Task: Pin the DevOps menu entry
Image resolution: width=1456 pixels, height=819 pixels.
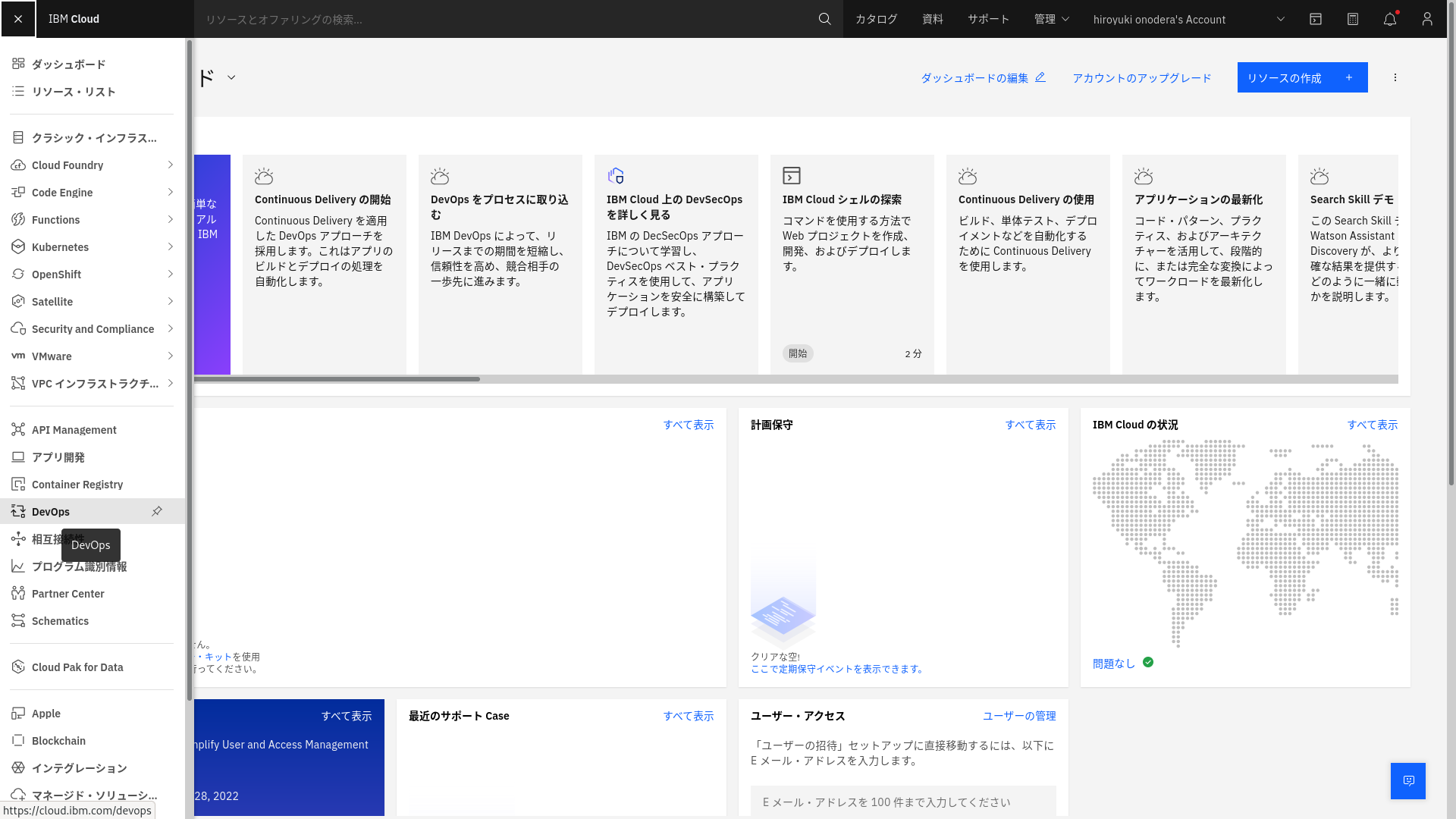Action: tap(157, 511)
